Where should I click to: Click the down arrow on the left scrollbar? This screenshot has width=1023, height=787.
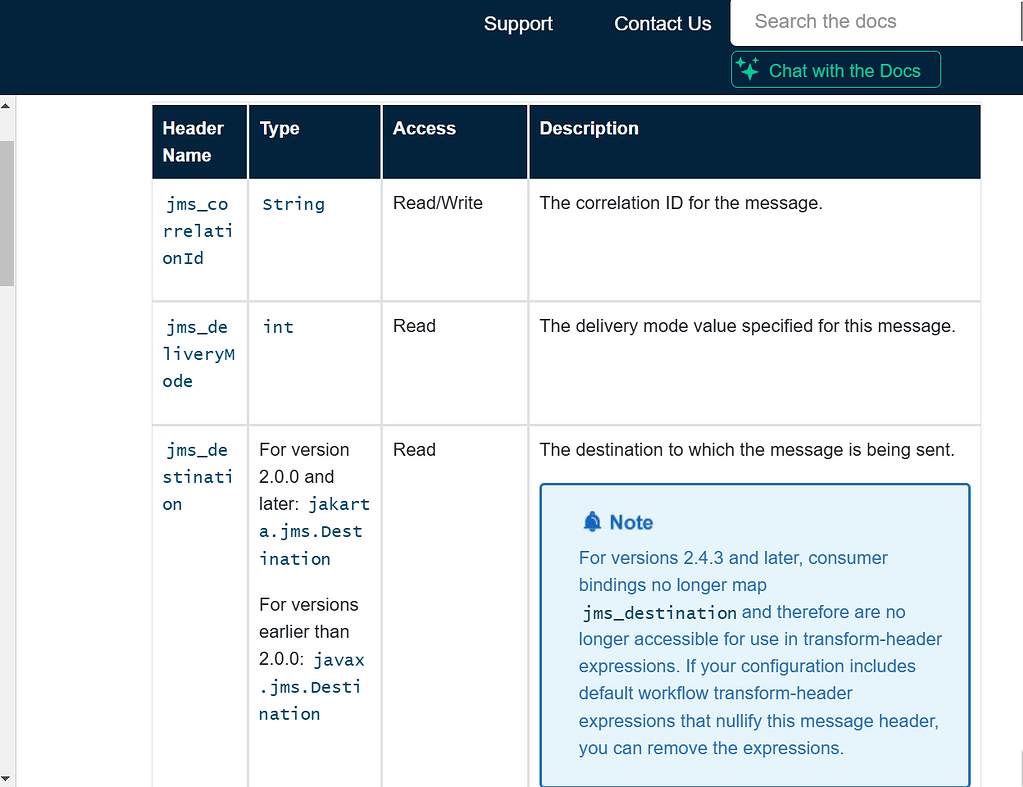6,779
